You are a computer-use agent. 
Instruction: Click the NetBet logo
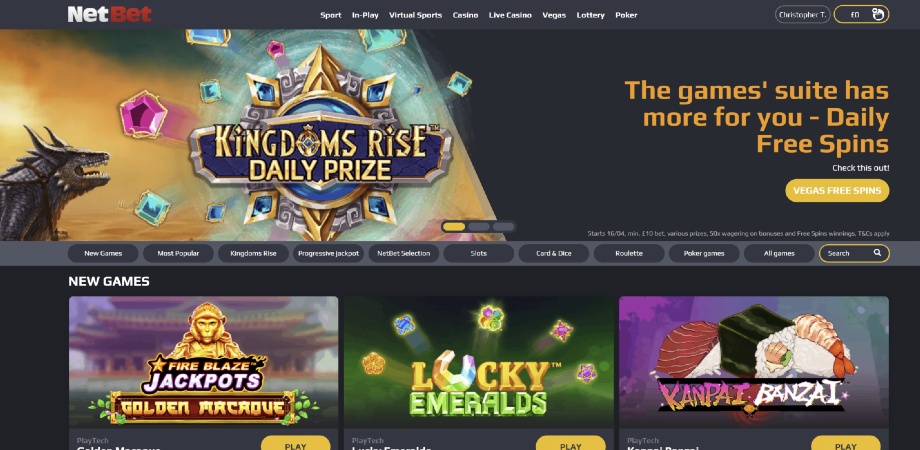(x=110, y=14)
